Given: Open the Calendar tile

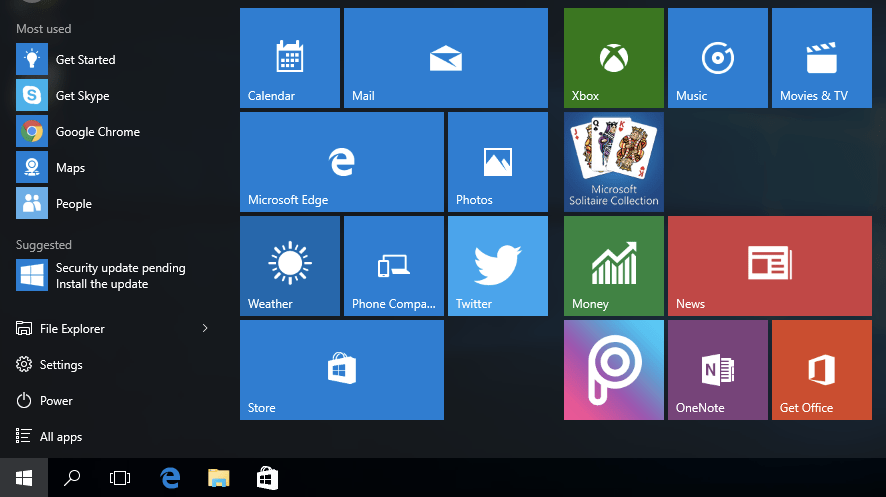Looking at the screenshot, I should tap(290, 58).
